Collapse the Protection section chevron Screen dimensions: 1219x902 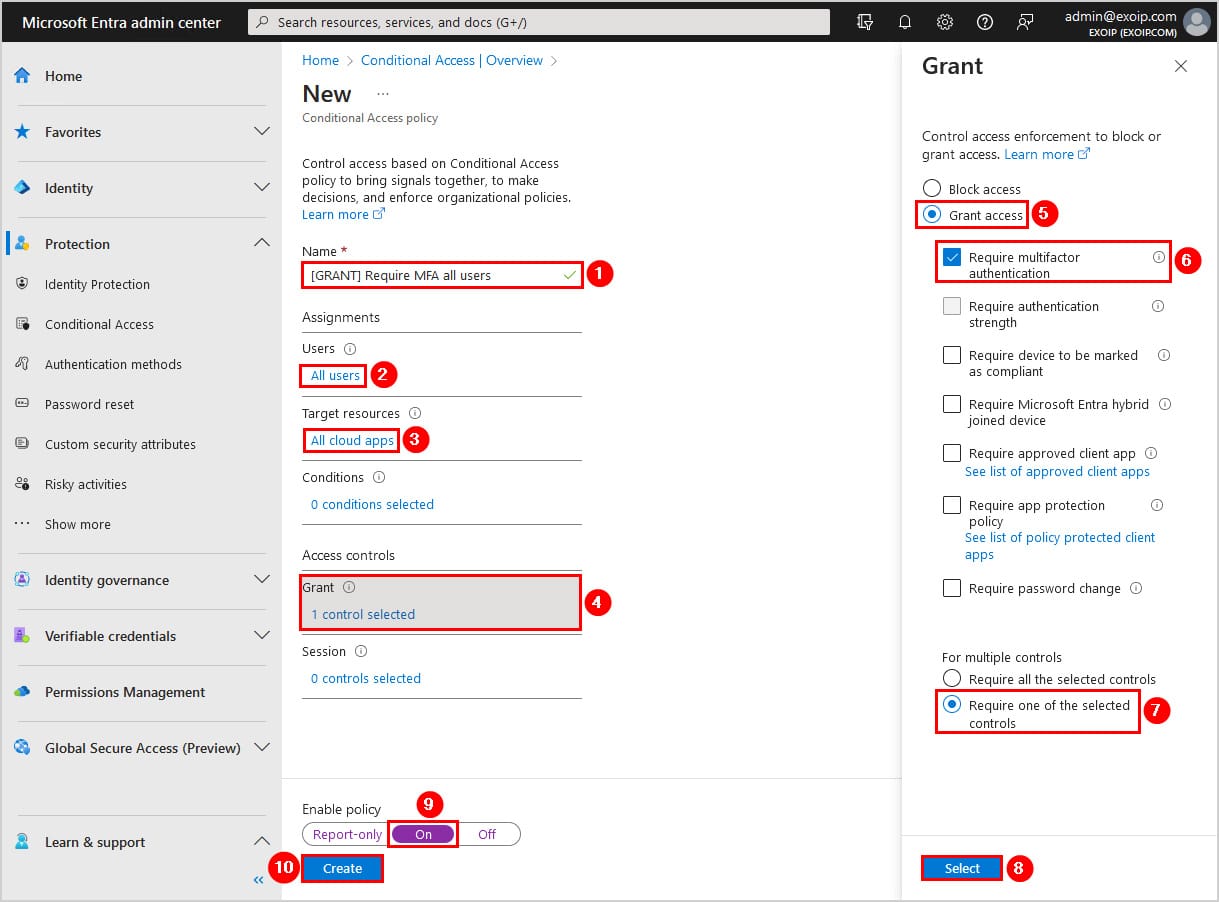coord(262,244)
